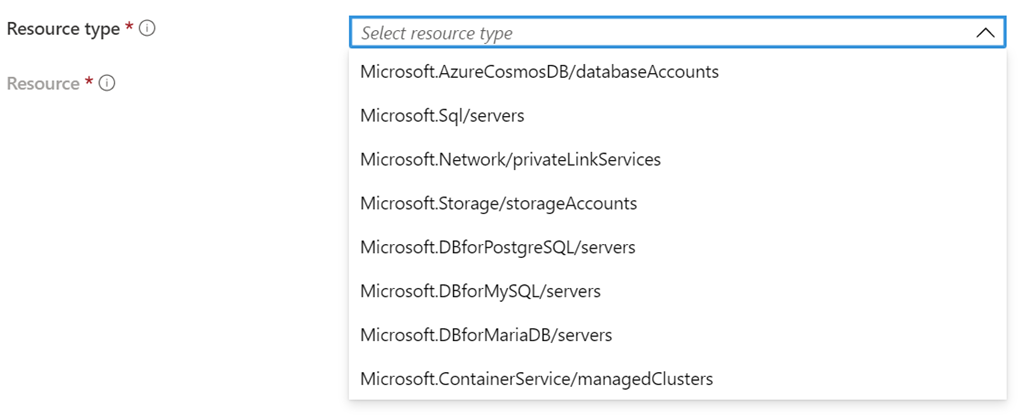The height and width of the screenshot is (417, 1024).
Task: Click the greyed 'Resource' field label
Action: 43,83
